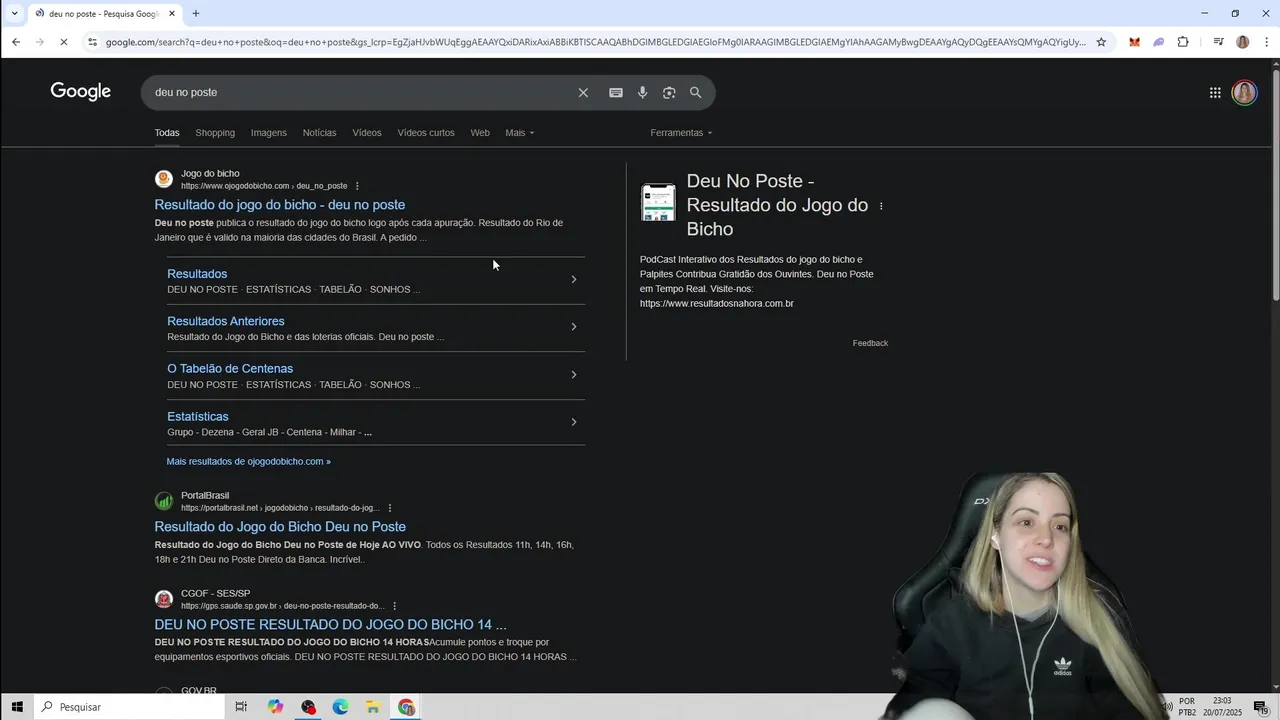Select the 'Todas' results tab
Image resolution: width=1280 pixels, height=720 pixels.
[167, 133]
